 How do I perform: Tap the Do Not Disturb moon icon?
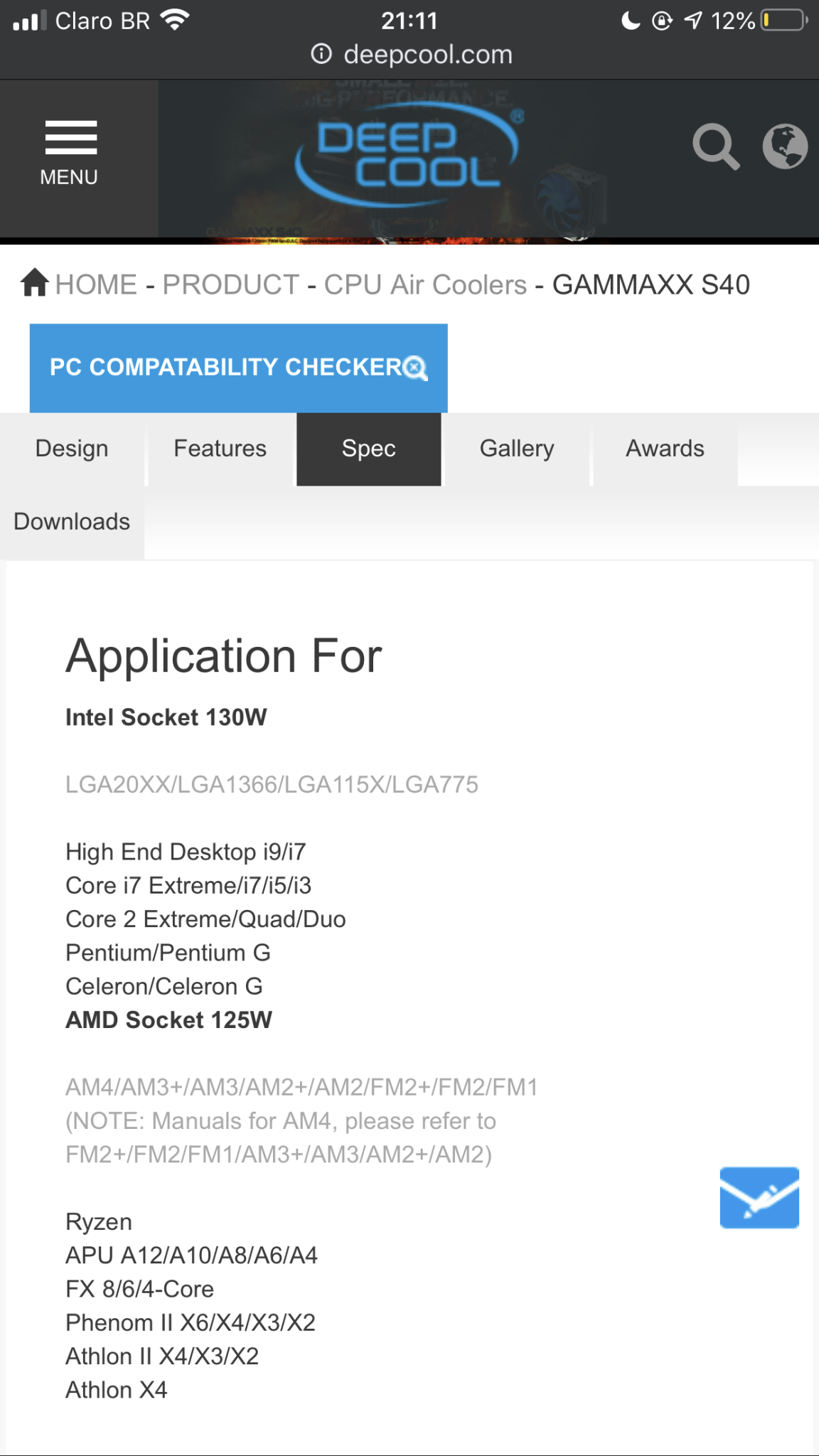[x=631, y=21]
